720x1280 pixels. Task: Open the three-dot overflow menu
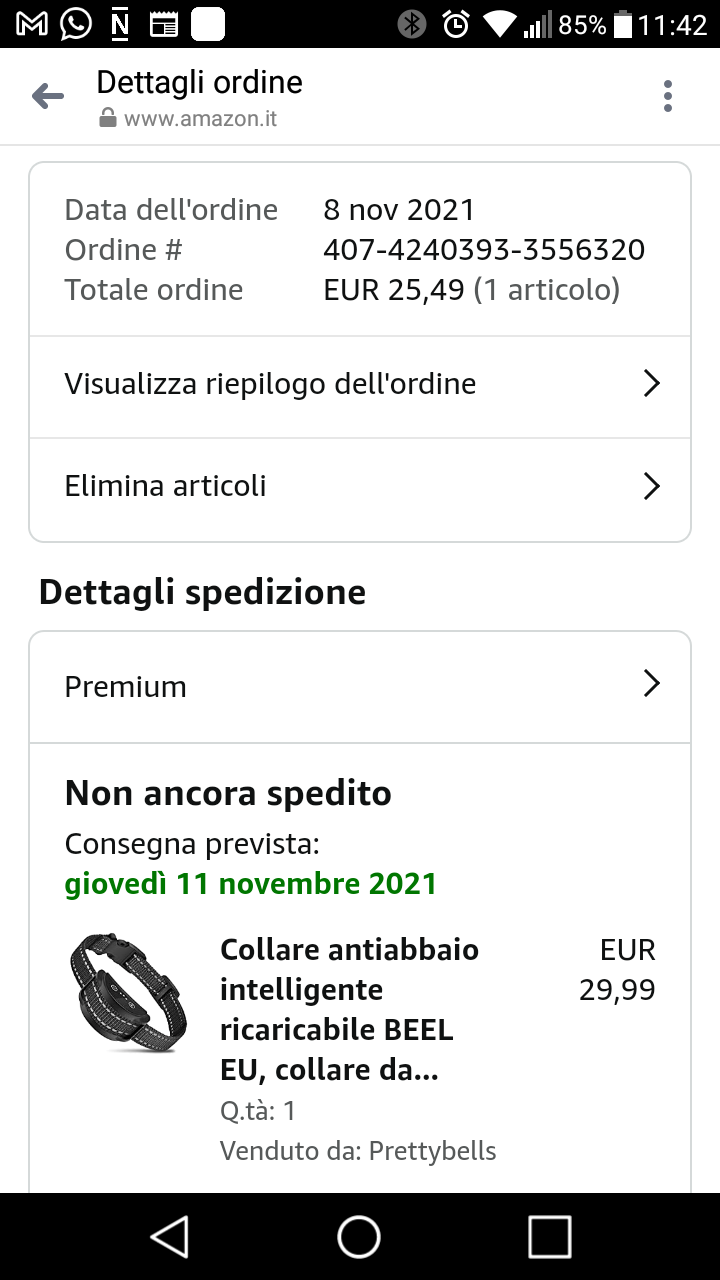[667, 96]
